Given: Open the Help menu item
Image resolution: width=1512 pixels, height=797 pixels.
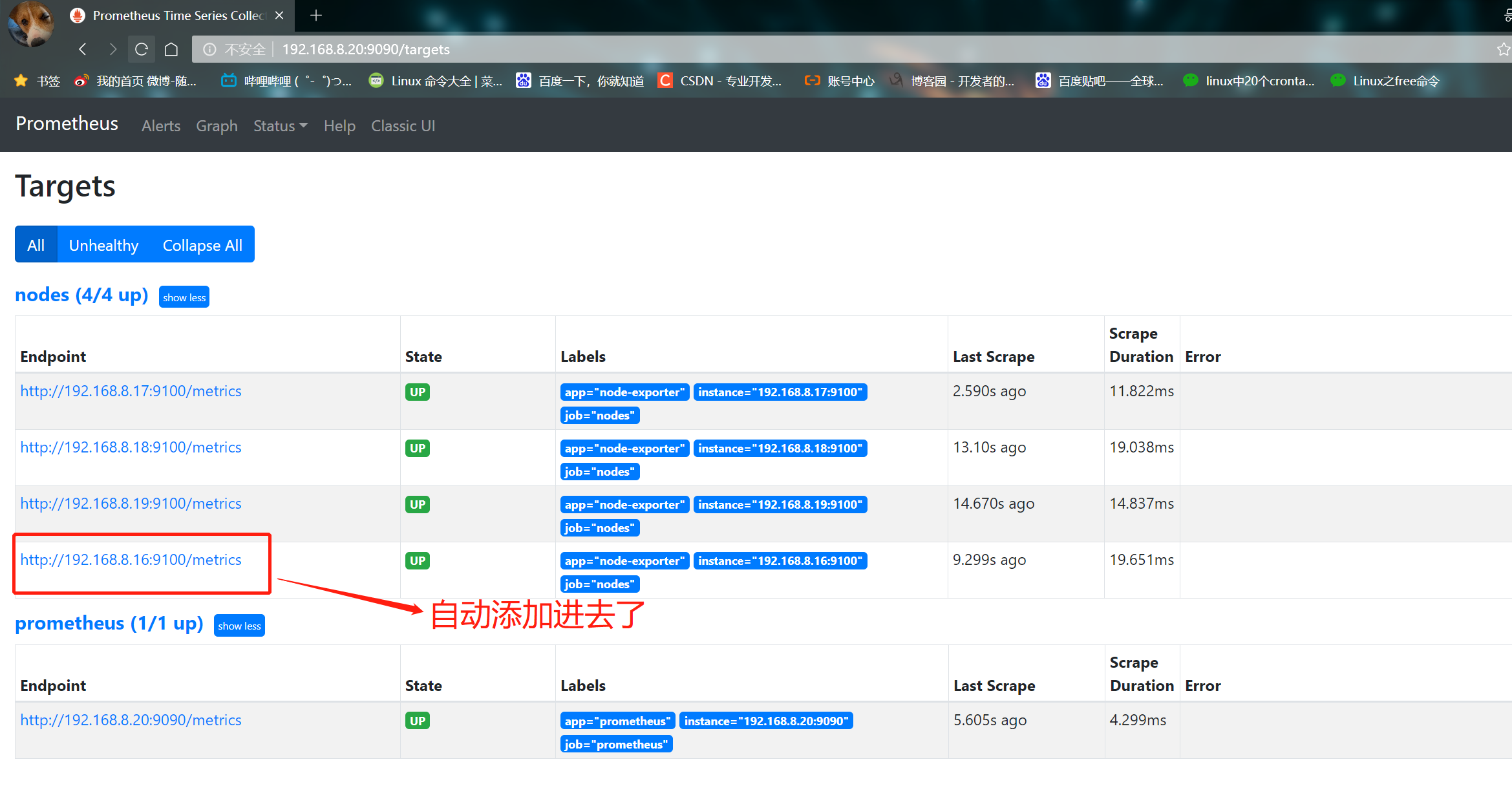Looking at the screenshot, I should tap(339, 125).
